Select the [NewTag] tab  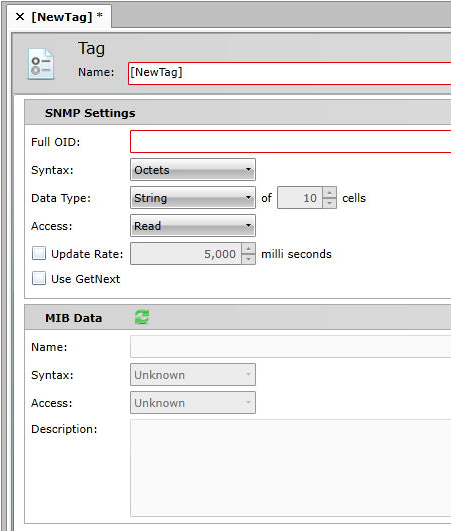61,17
